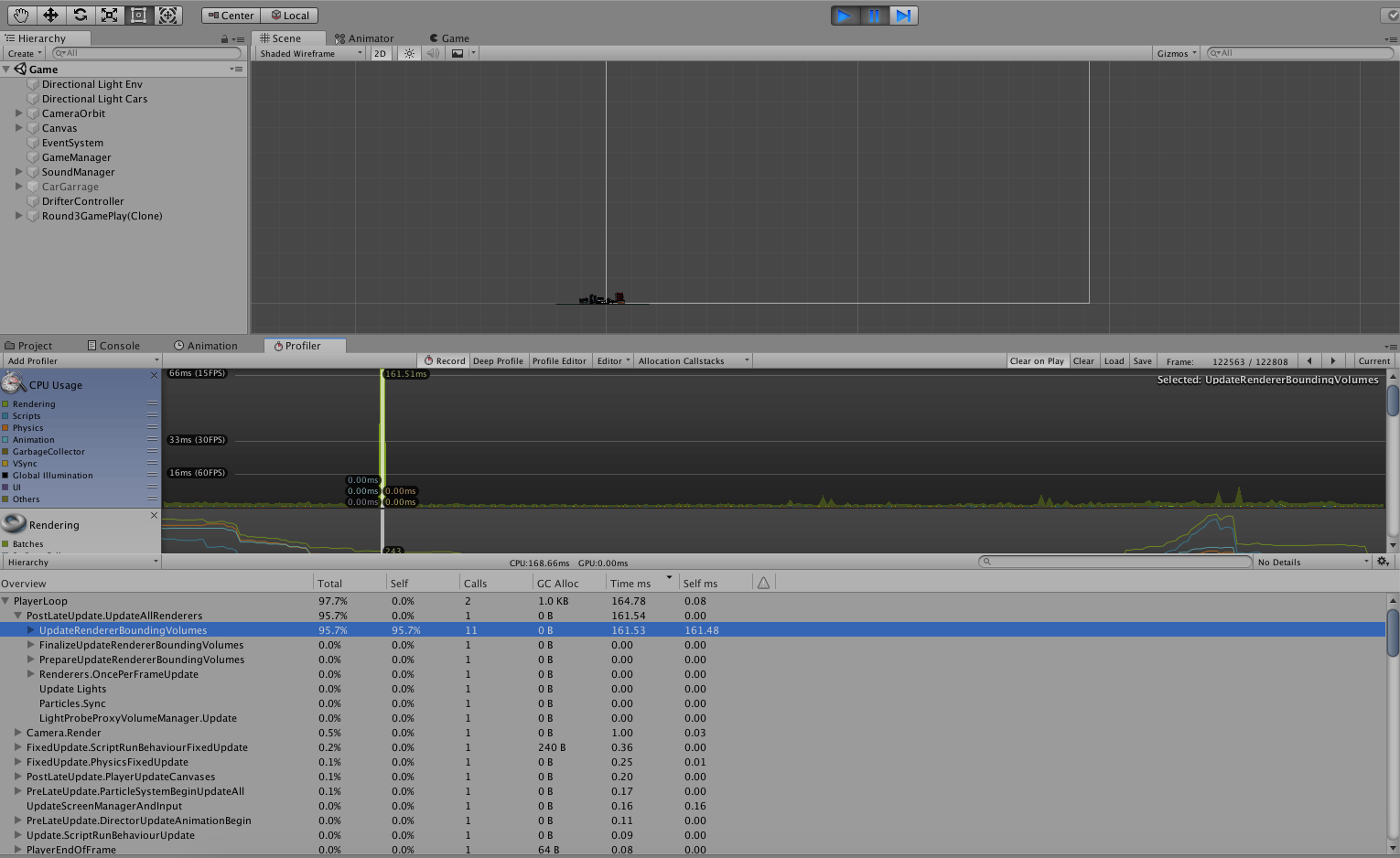The image size is (1400, 858).
Task: Toggle the Rendering category color swatch
Action: pos(5,403)
